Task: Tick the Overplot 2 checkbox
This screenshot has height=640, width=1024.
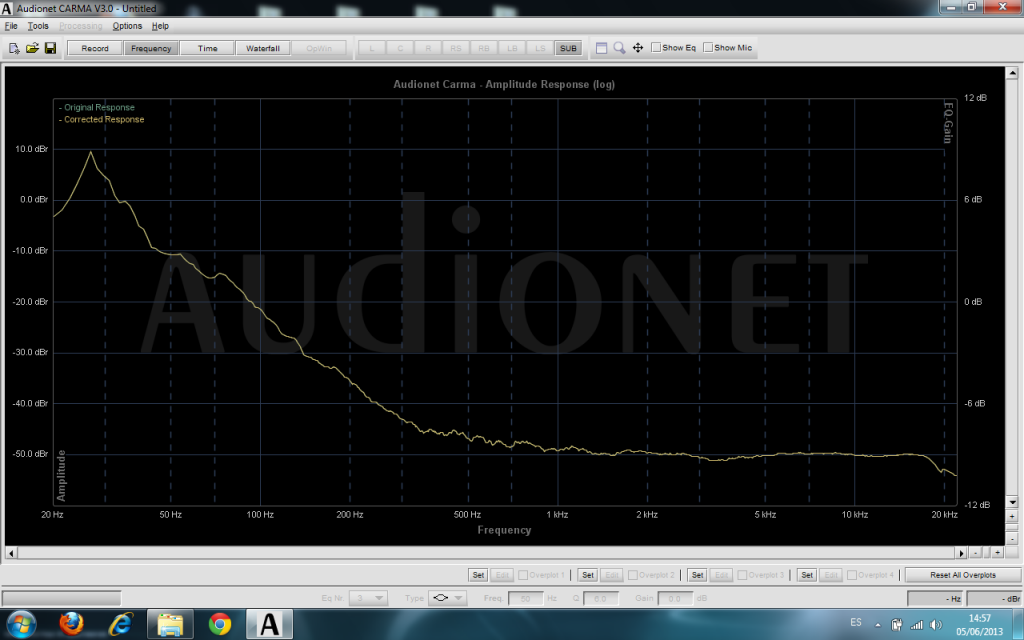Action: 633,575
